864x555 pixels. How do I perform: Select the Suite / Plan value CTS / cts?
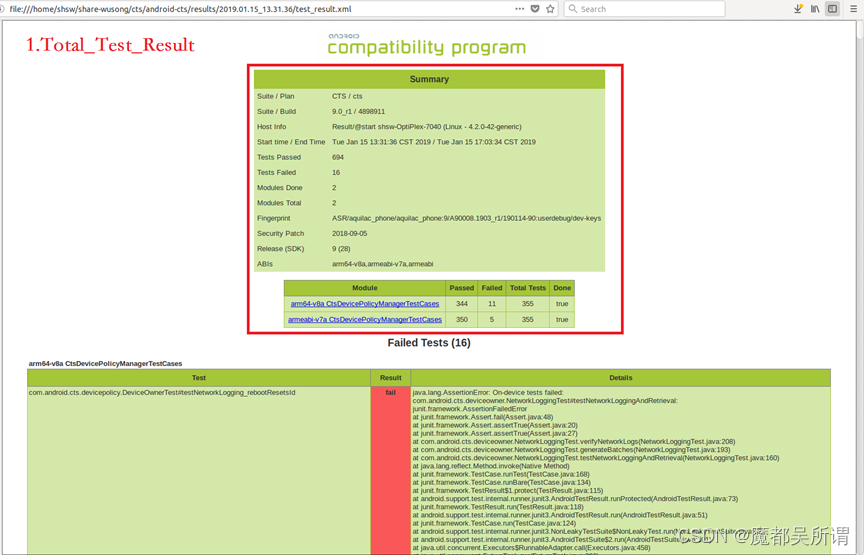347,96
